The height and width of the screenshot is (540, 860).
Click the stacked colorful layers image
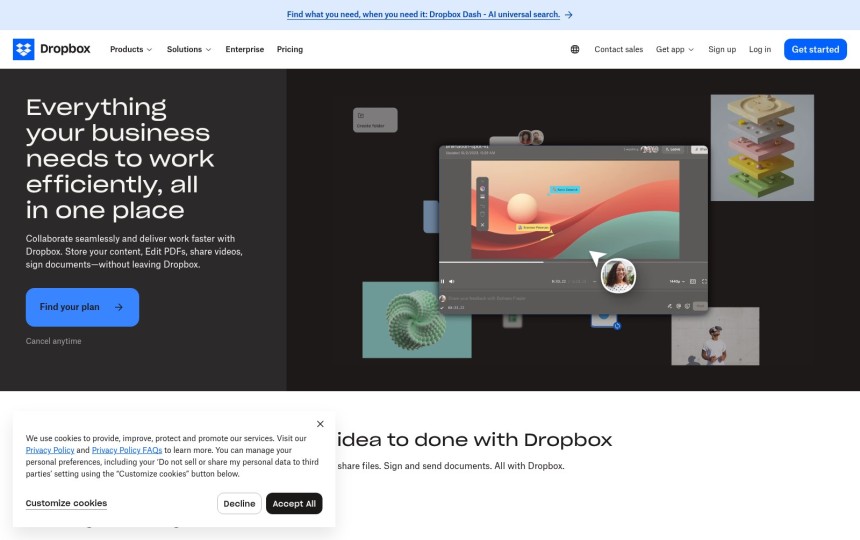click(762, 147)
